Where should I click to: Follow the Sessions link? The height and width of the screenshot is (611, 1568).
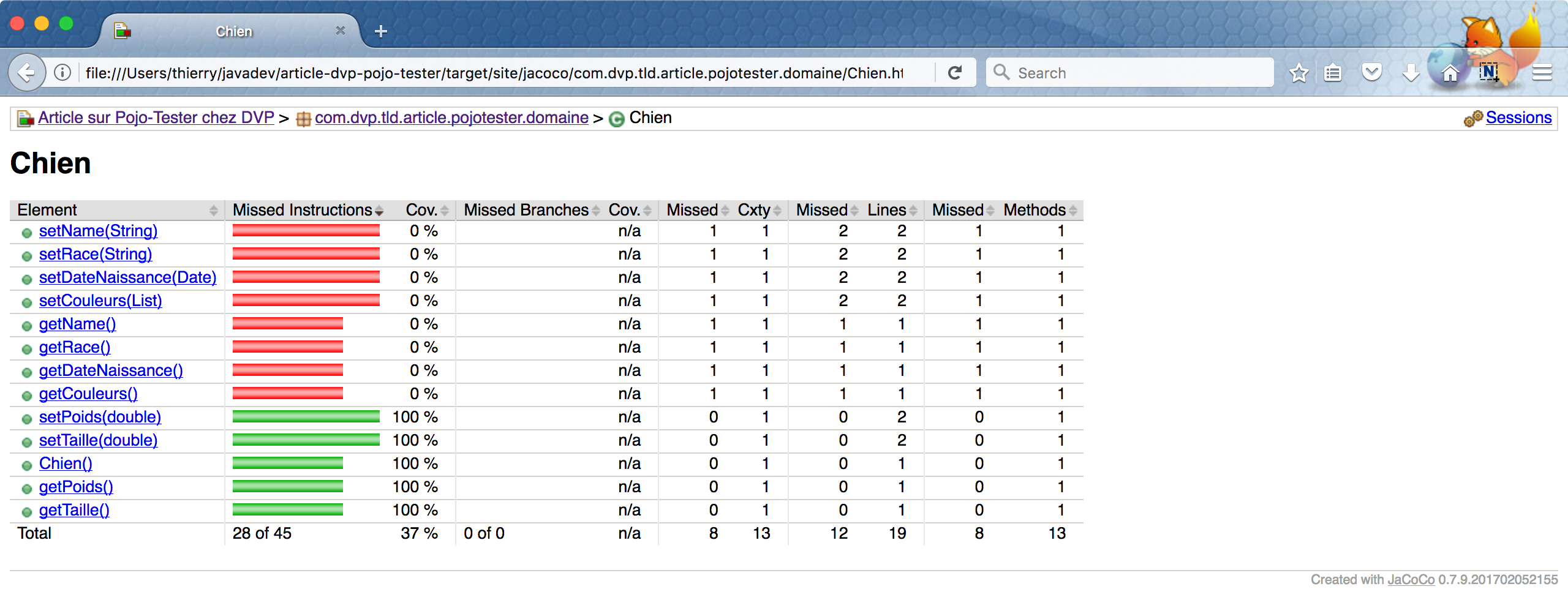(x=1518, y=118)
